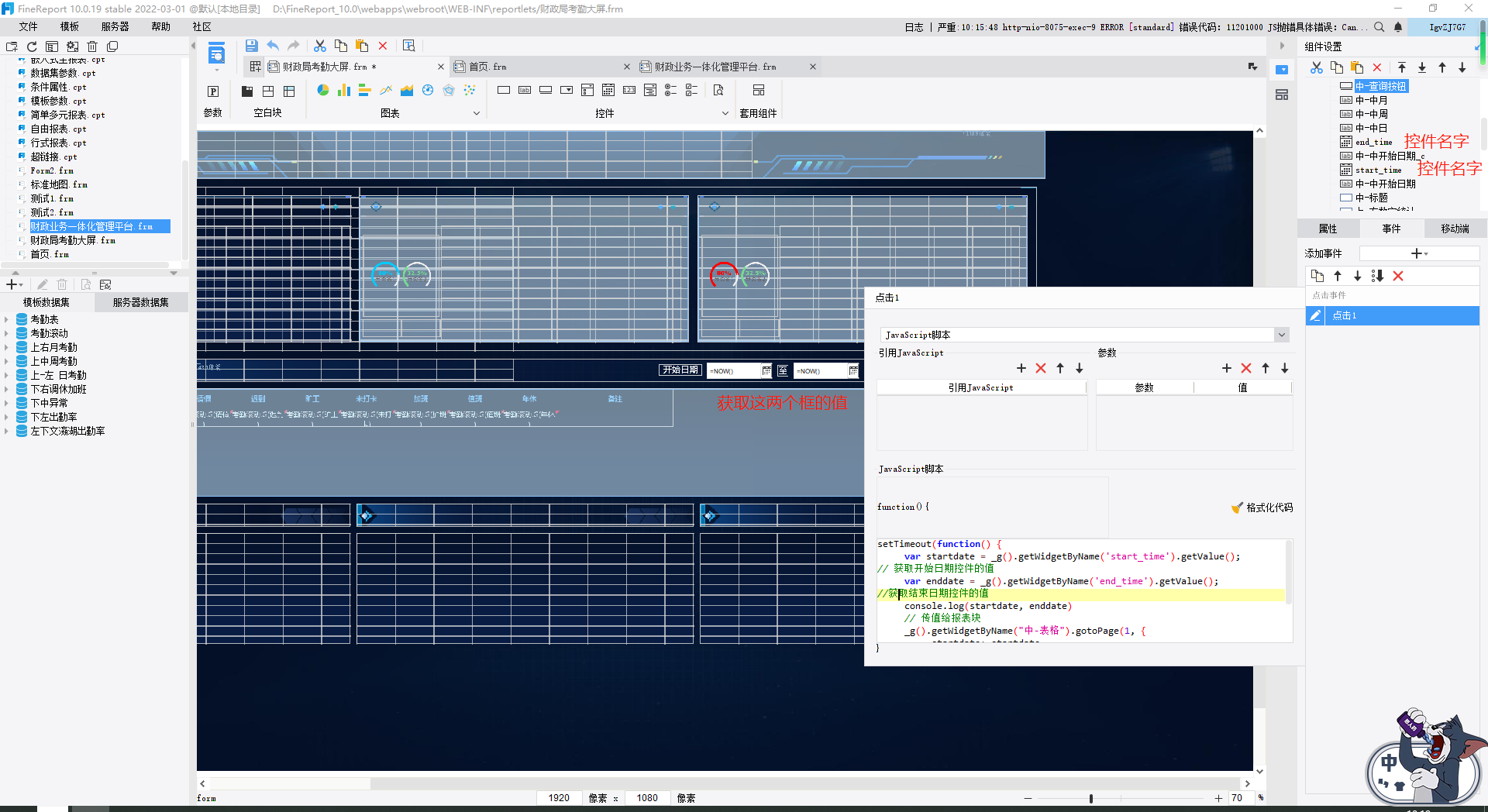1488x812 pixels.
Task: Expand the 下右调休加班 dataset node
Action: (x=6, y=389)
